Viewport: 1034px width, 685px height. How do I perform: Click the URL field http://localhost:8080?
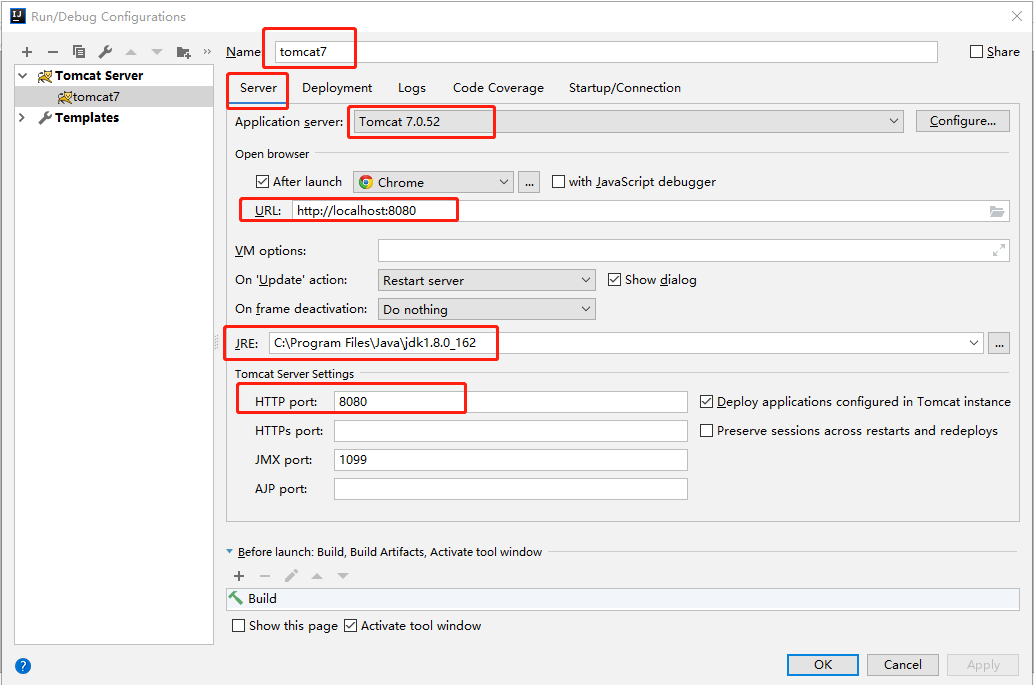pyautogui.click(x=650, y=211)
